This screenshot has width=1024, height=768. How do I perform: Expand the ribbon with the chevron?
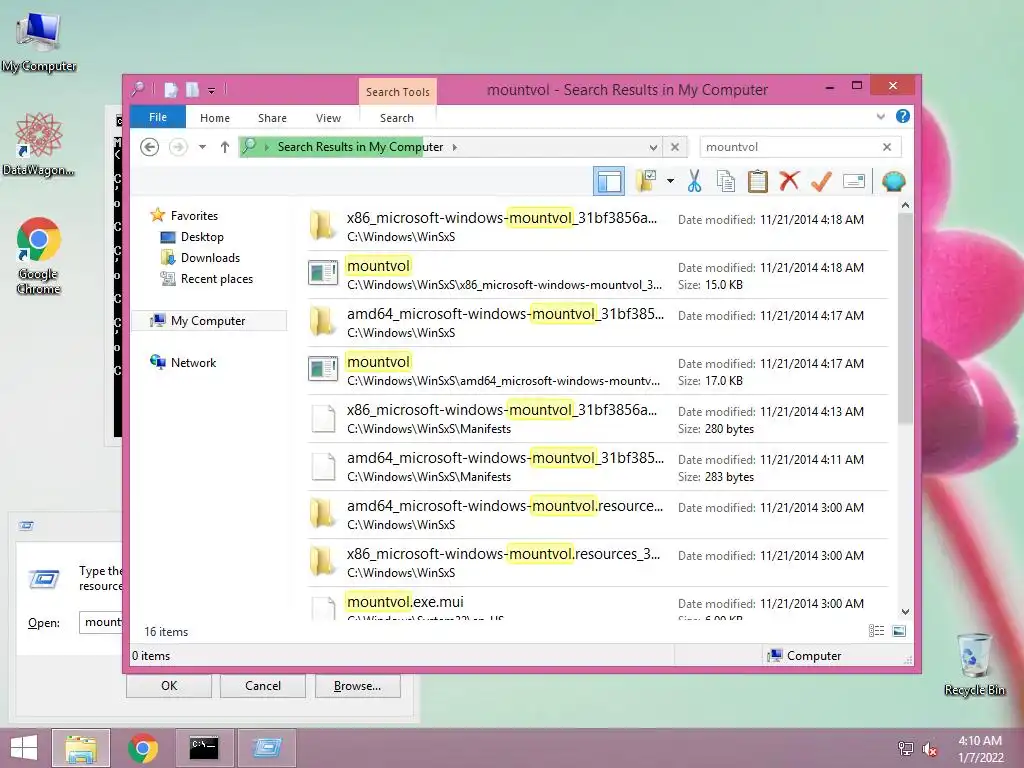pyautogui.click(x=880, y=117)
